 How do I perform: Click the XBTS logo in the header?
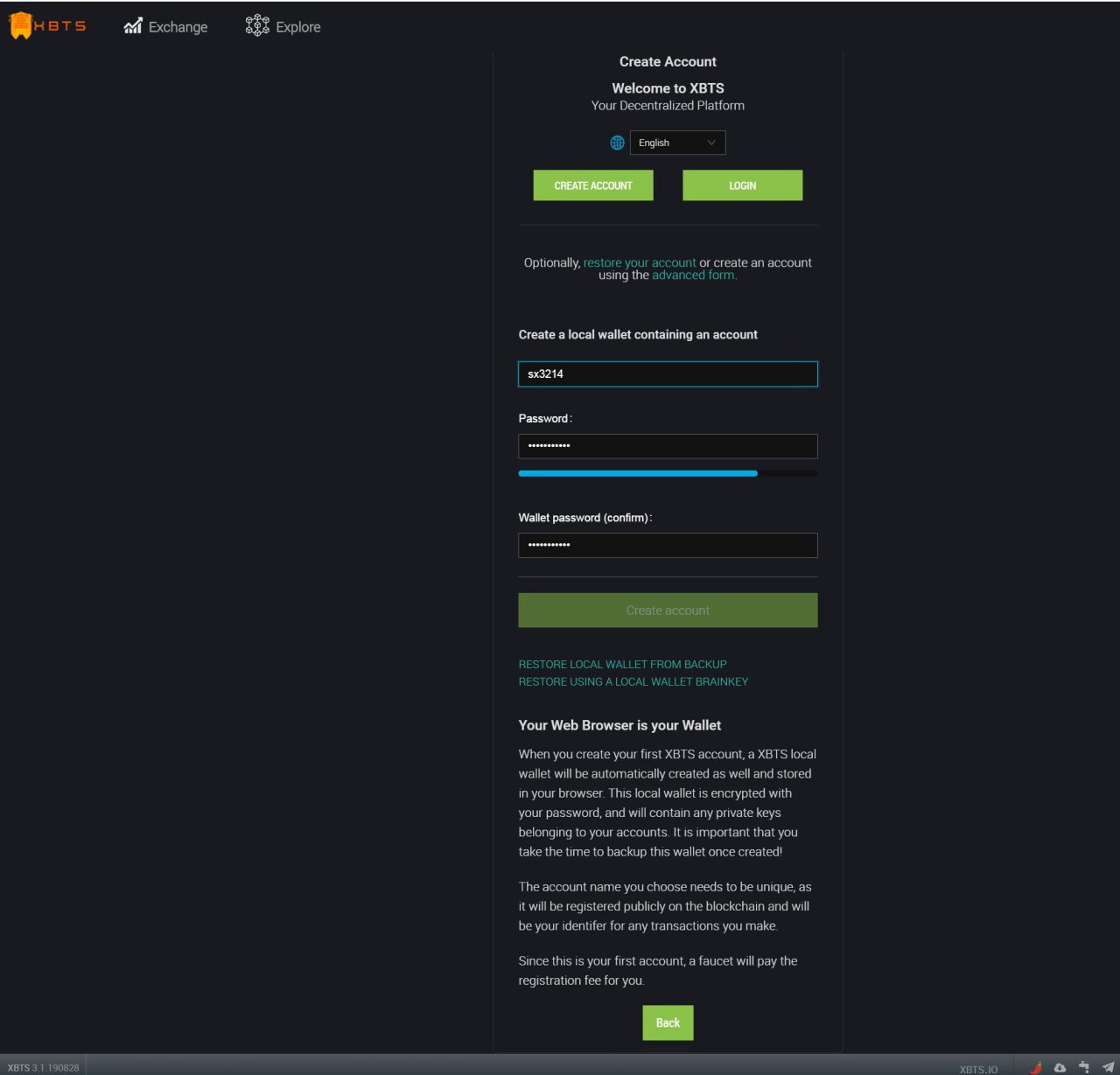coord(47,26)
